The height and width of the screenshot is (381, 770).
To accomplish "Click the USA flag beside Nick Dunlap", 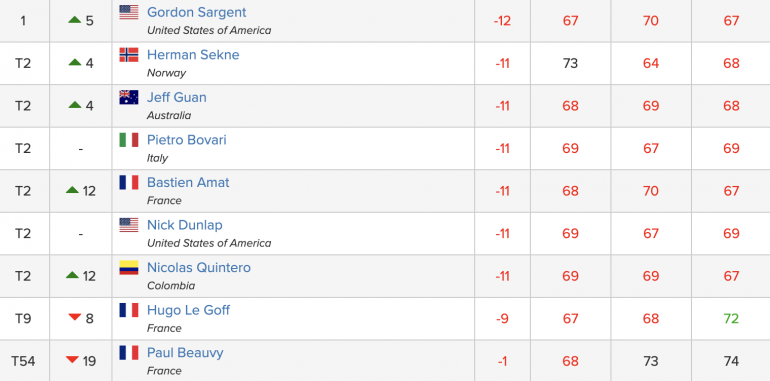I will coord(129,225).
